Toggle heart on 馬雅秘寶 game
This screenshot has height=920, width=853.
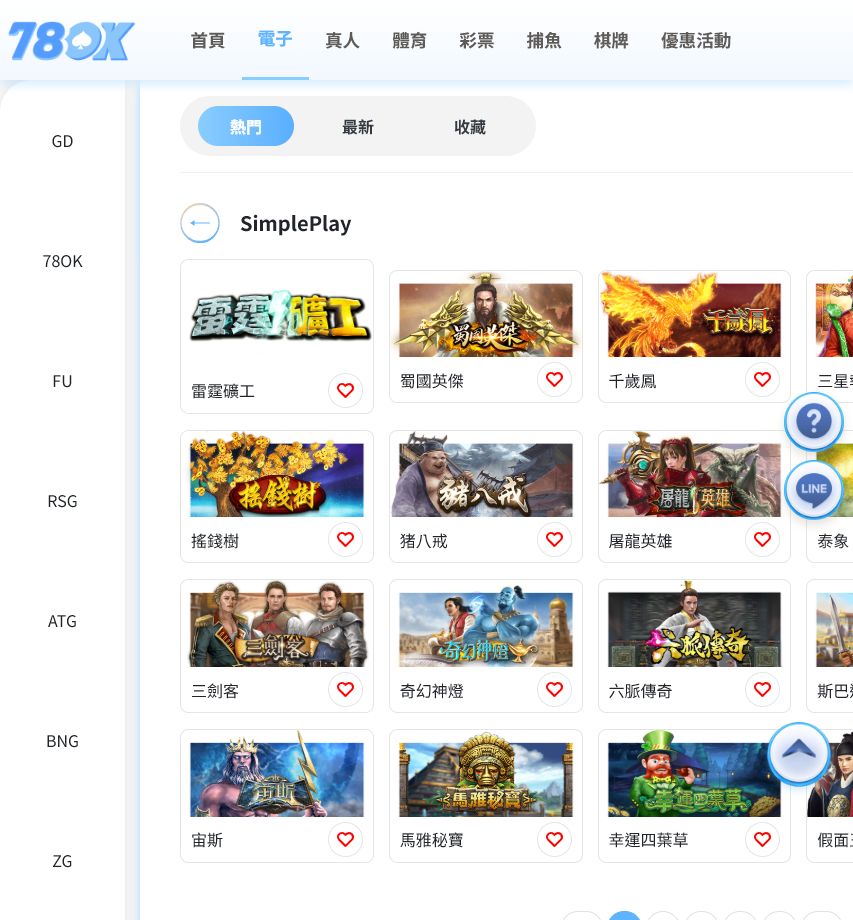pos(554,839)
